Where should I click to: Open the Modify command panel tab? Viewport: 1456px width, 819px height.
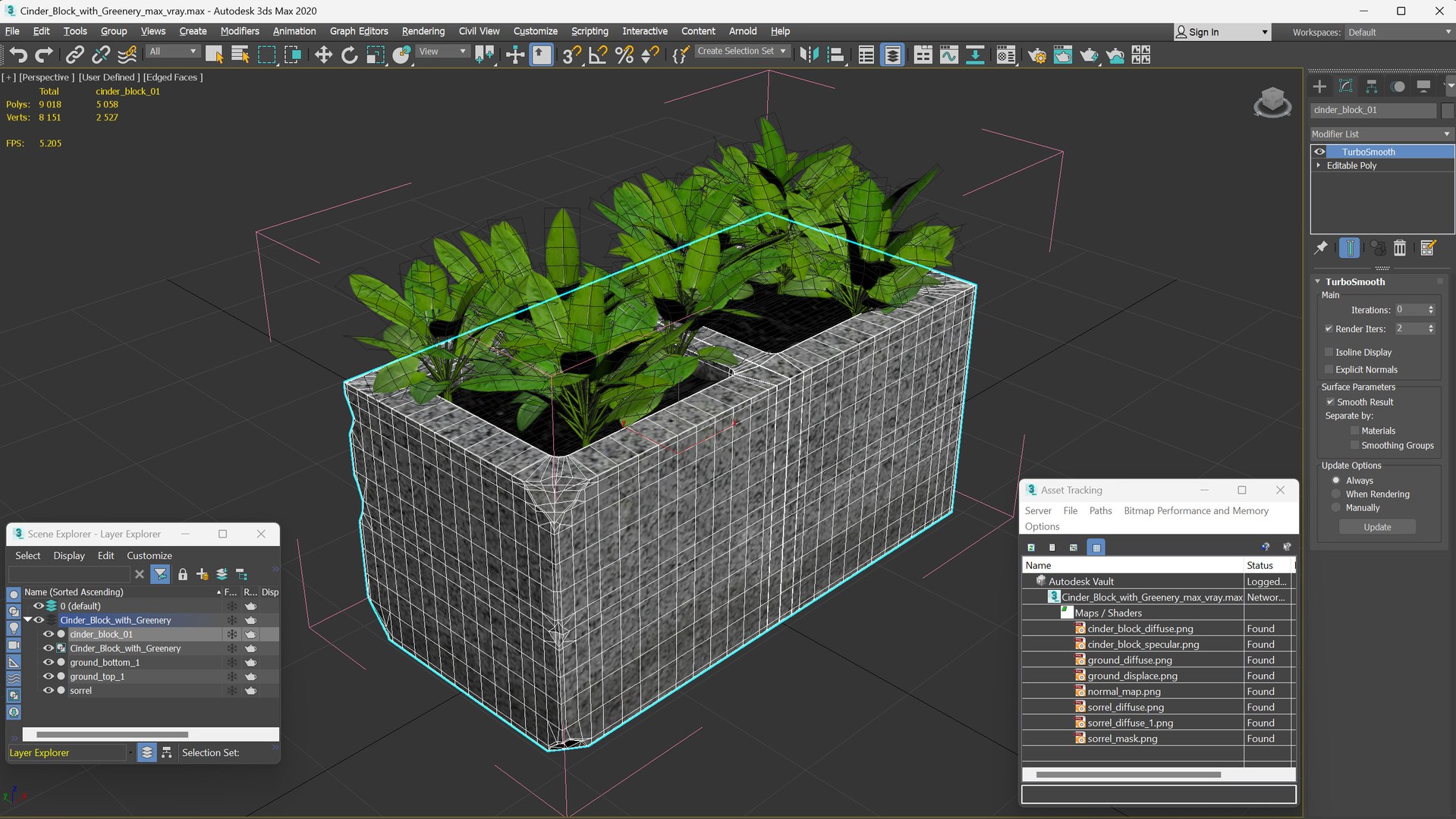1345,86
